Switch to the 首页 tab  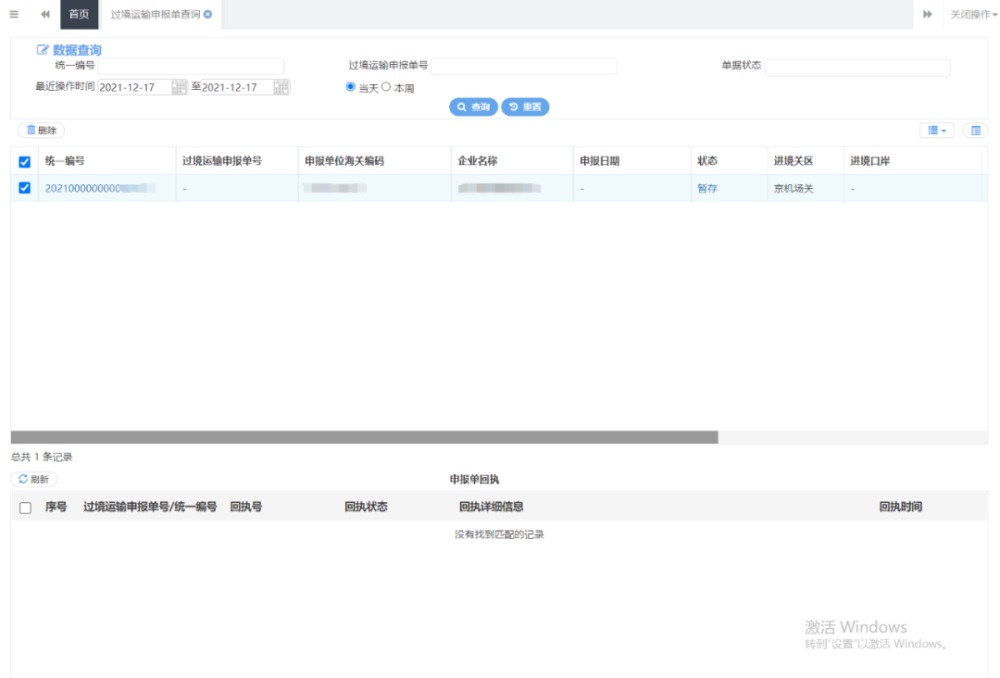(79, 14)
